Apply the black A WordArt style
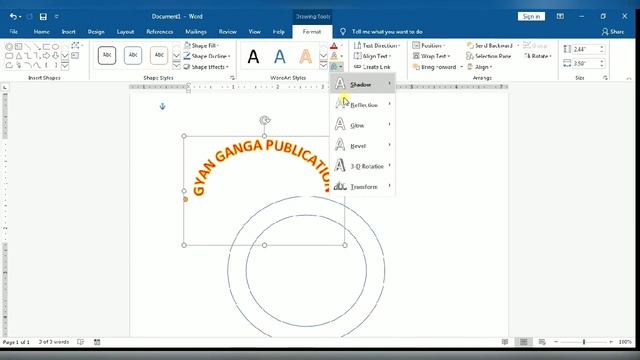Image resolution: width=640 pixels, height=360 pixels. (253, 56)
